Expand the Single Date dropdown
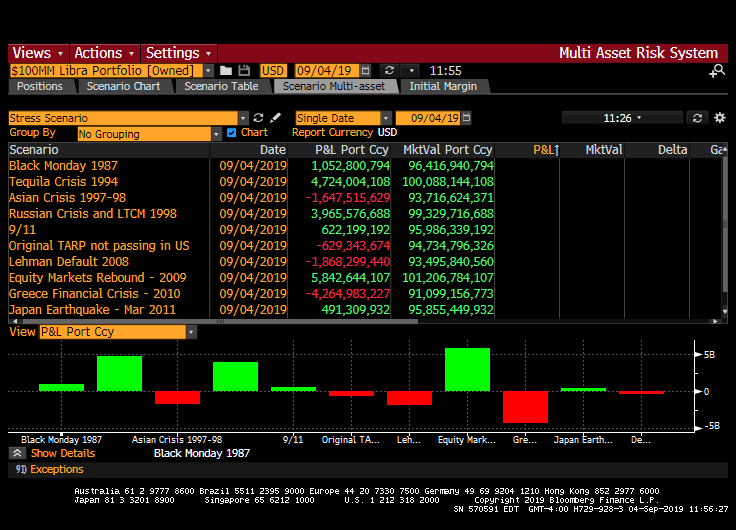 coord(386,118)
